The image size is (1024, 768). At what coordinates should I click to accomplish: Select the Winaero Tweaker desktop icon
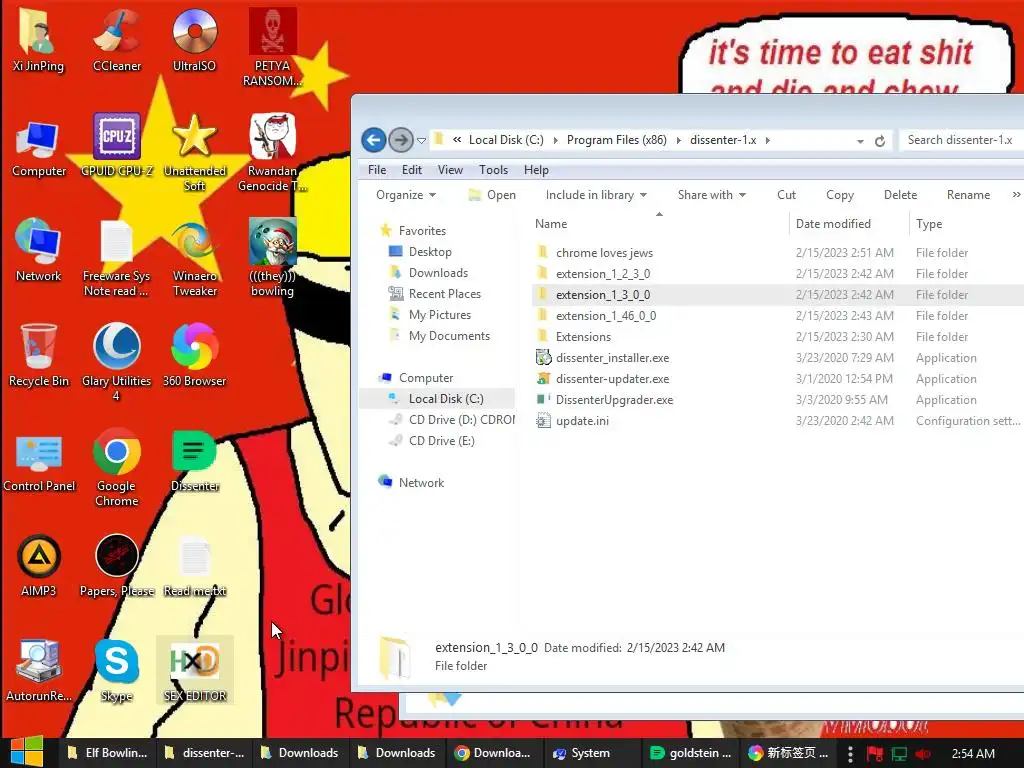[x=195, y=257]
